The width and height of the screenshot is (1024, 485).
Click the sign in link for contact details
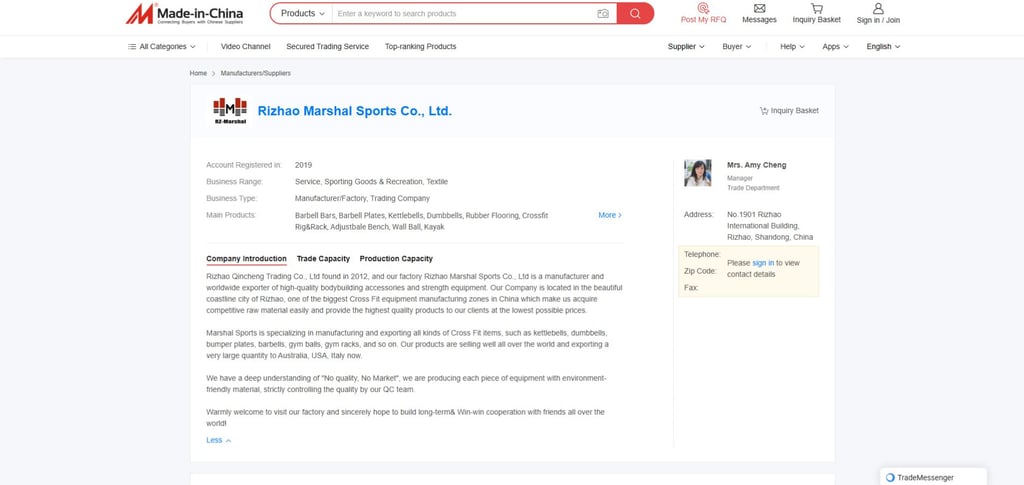point(763,263)
